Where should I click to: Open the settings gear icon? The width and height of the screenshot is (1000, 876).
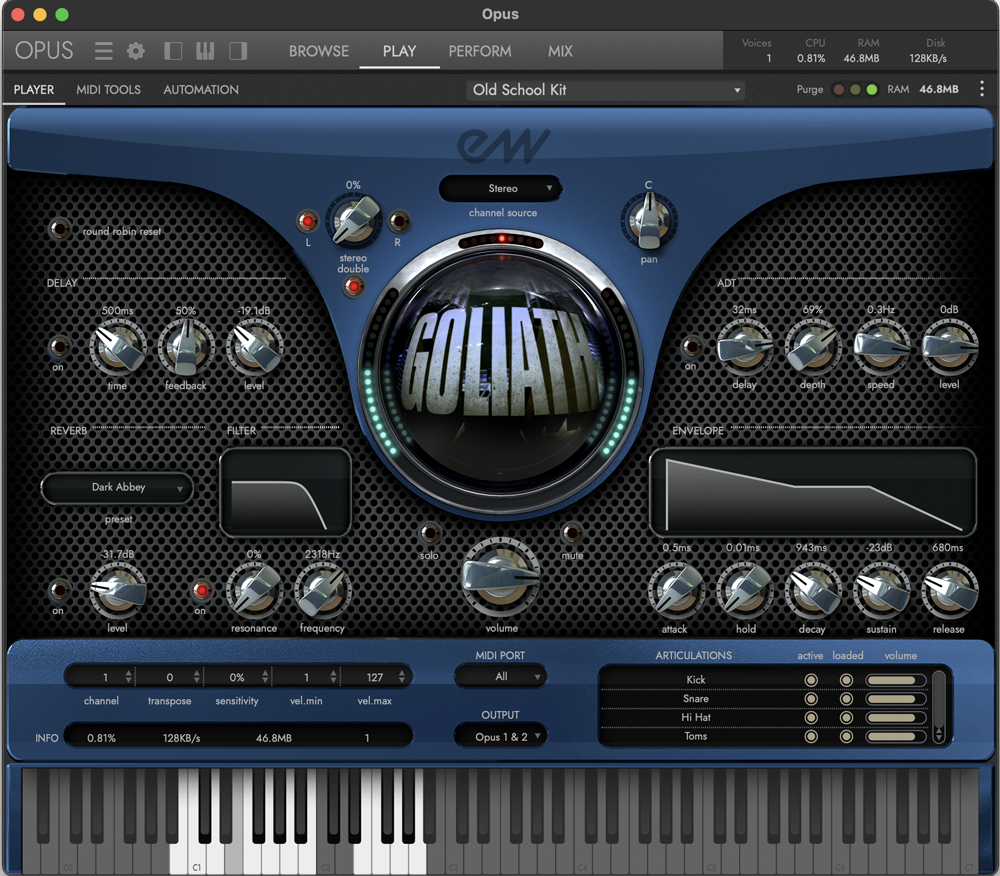coord(136,50)
